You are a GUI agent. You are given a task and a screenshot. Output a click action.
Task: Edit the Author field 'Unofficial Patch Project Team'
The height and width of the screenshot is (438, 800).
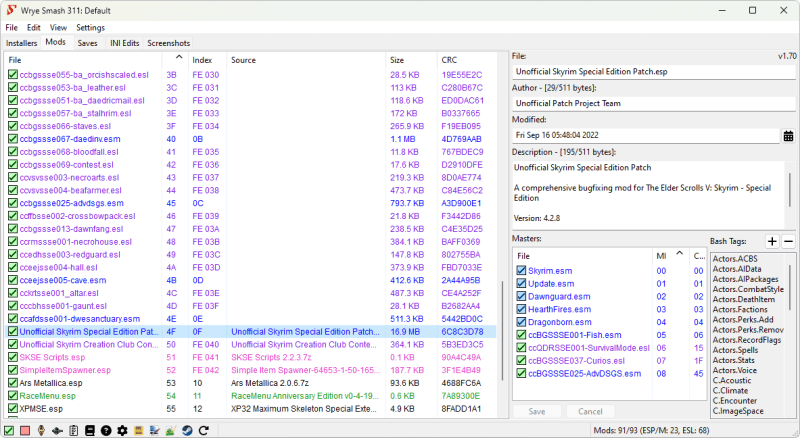click(654, 104)
